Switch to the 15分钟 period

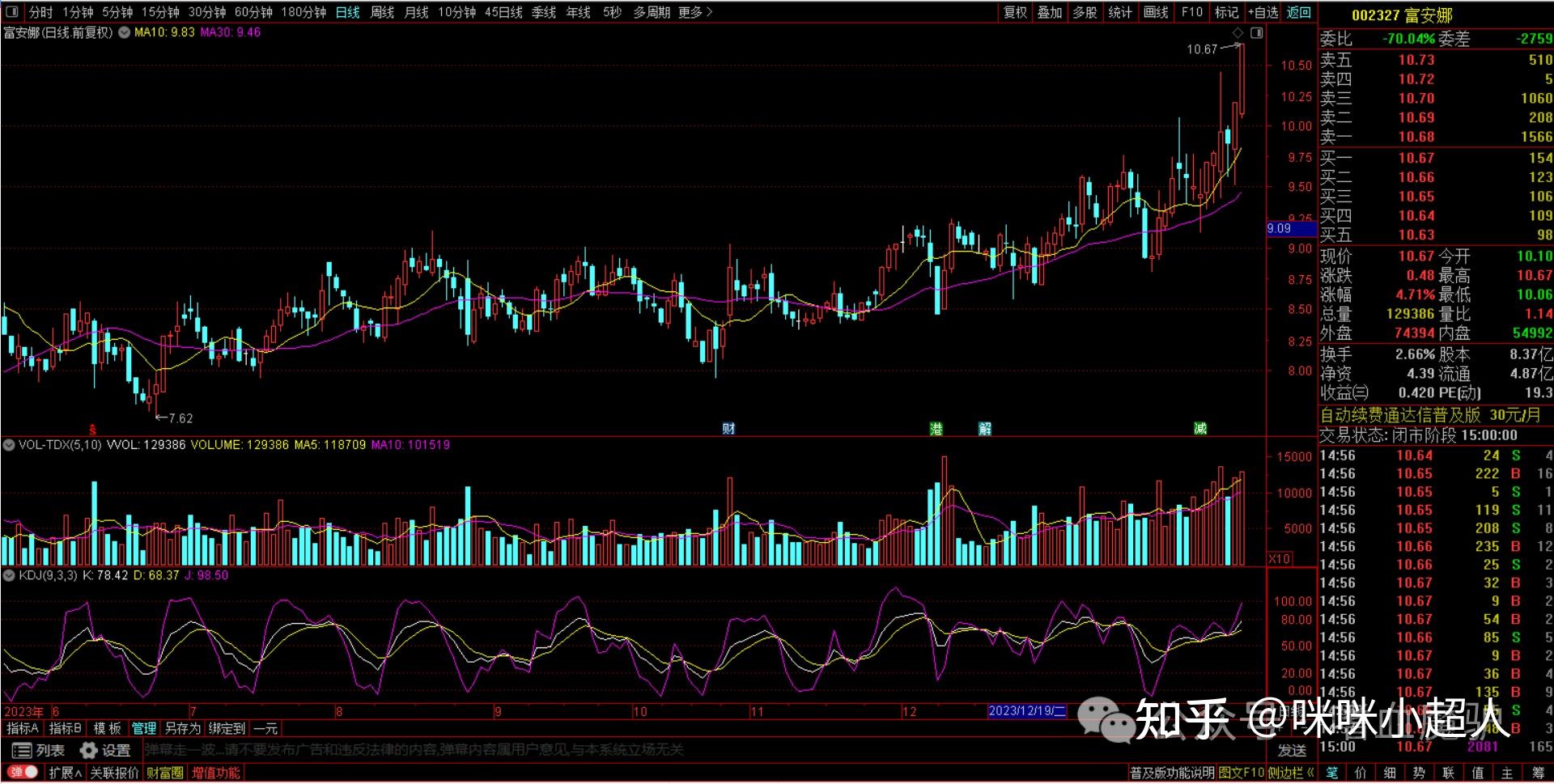coord(160,12)
